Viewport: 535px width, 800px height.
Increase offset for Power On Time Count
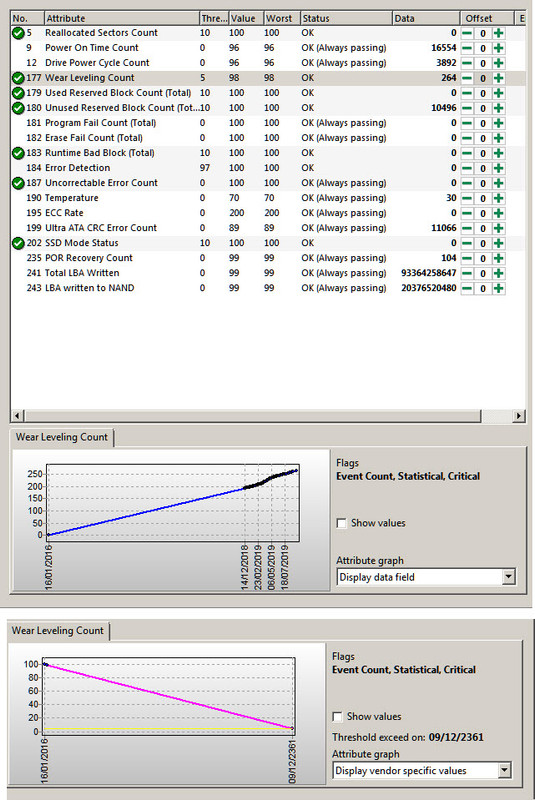click(499, 48)
